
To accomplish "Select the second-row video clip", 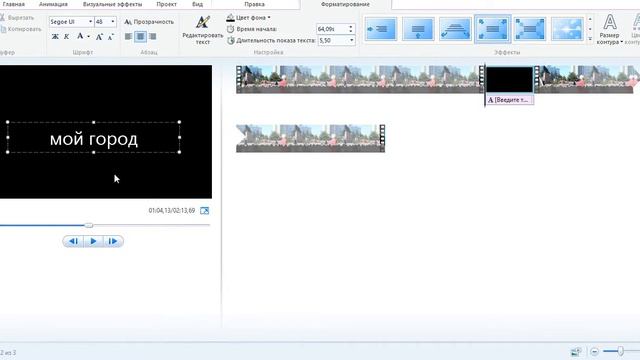I will pos(310,138).
